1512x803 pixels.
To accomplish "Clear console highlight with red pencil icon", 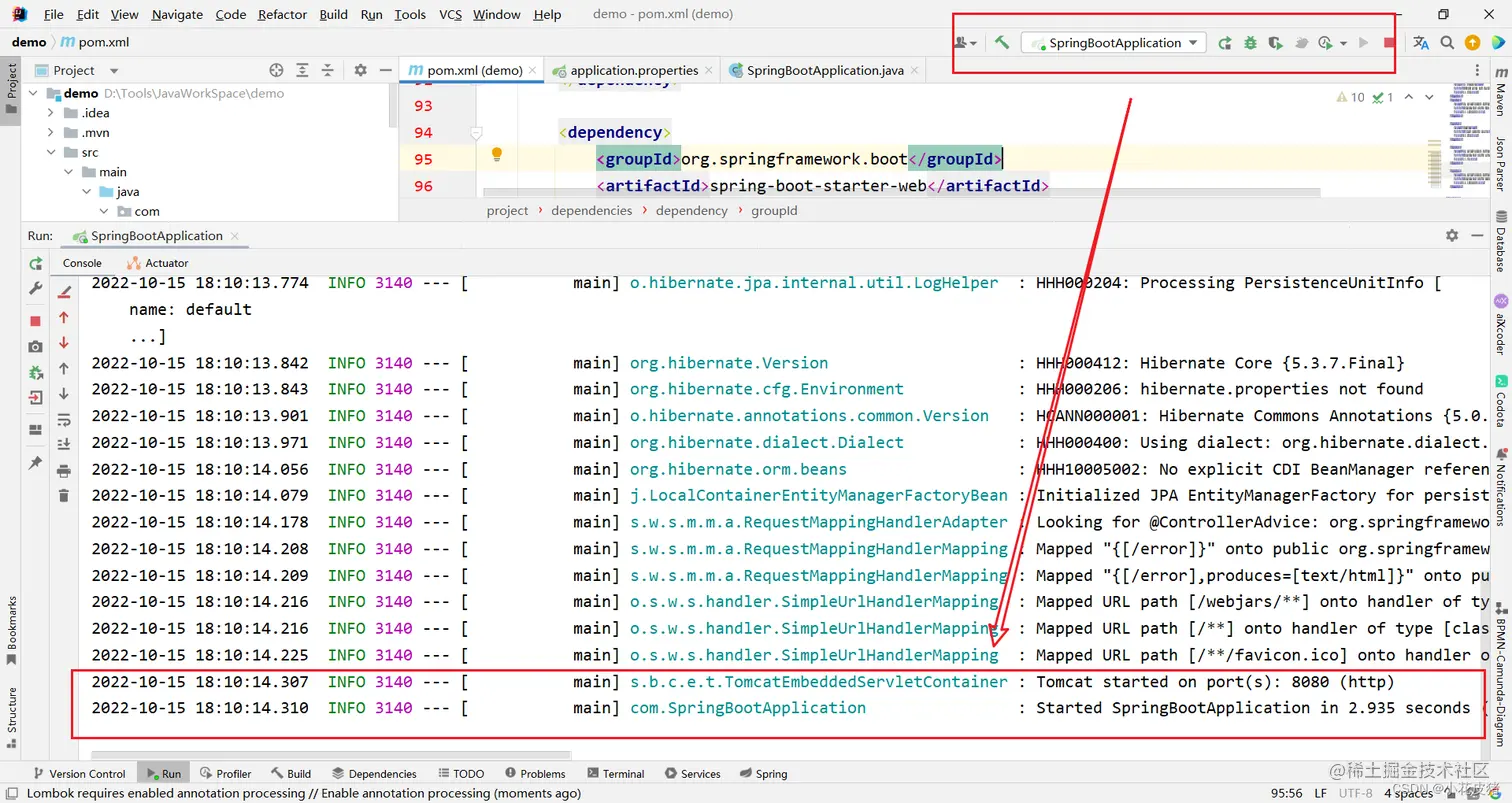I will point(64,291).
